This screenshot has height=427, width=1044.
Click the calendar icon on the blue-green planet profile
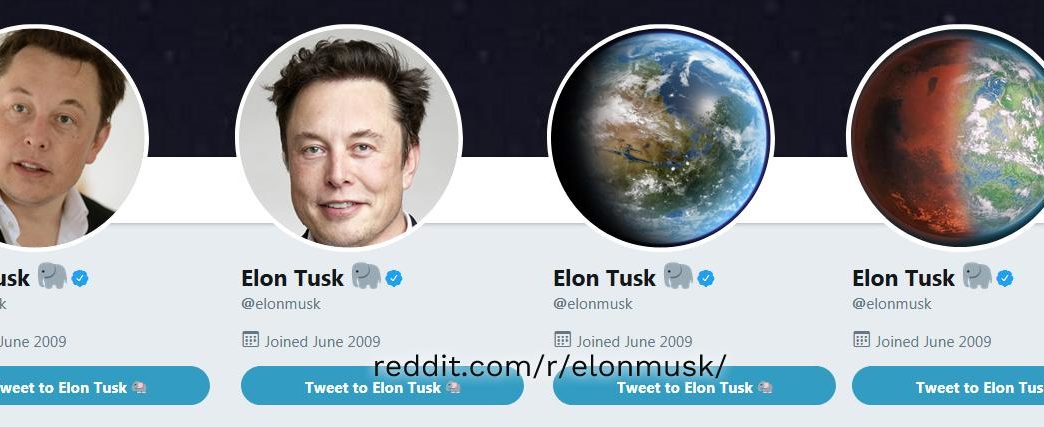[x=562, y=340]
